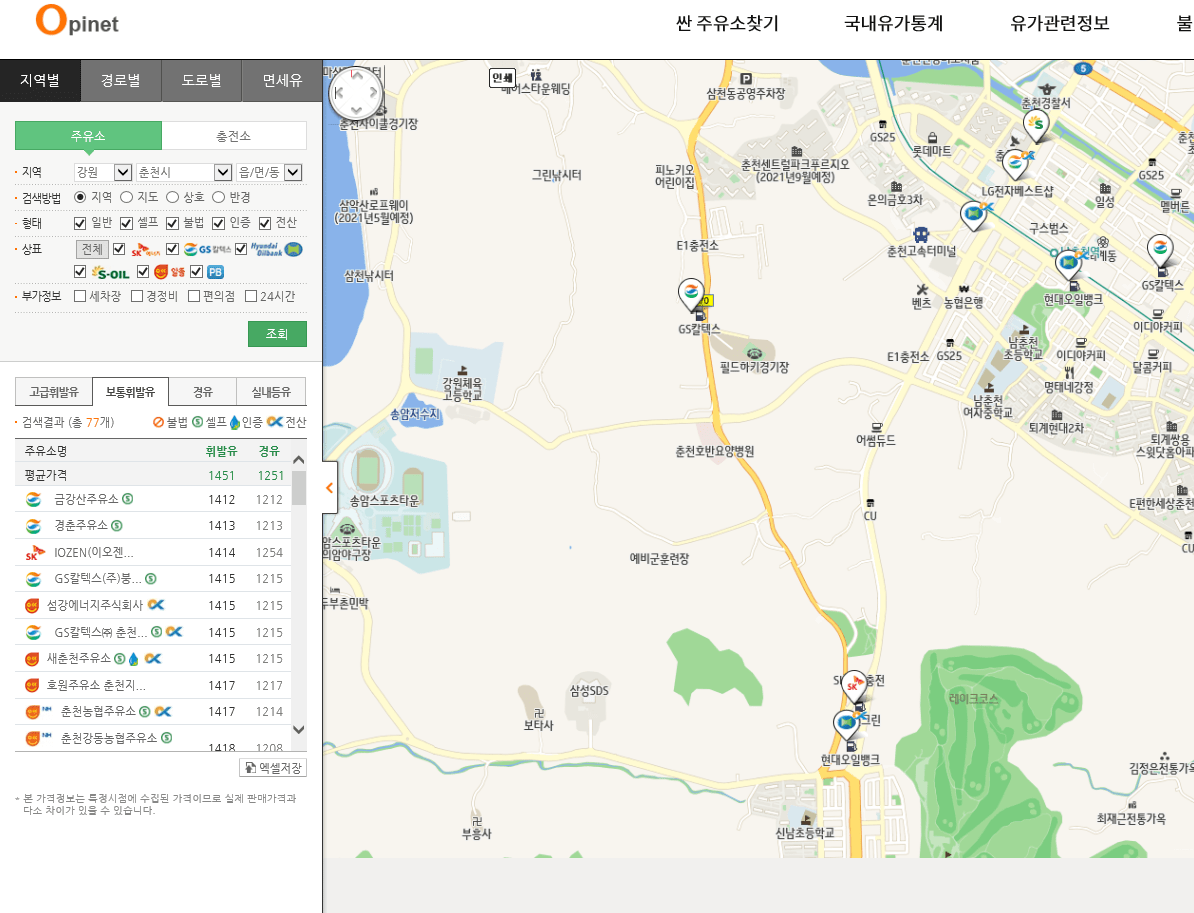
Task: Click the 엑셀저장 export button
Action: point(273,768)
